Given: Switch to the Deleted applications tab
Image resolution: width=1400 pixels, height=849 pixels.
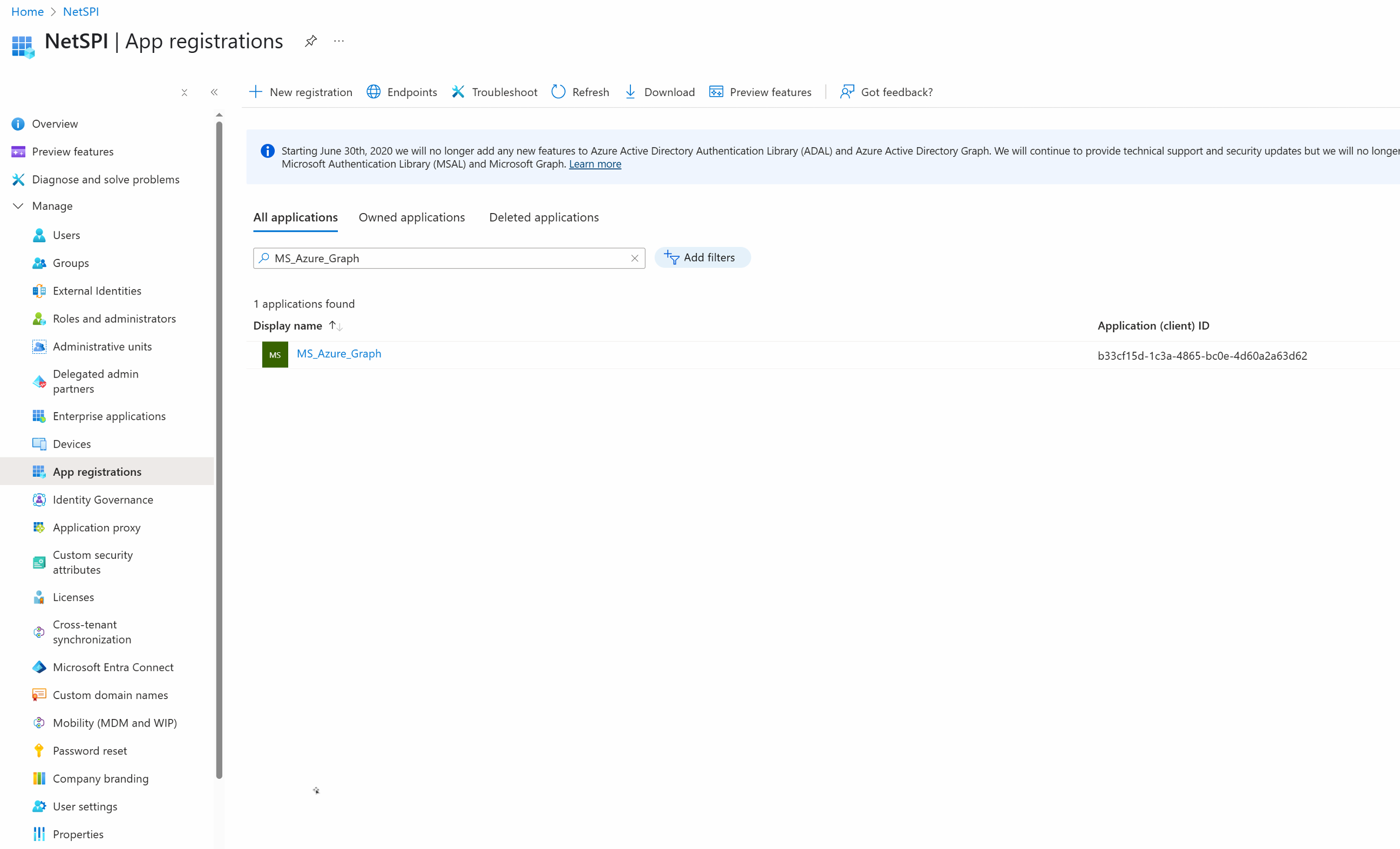Looking at the screenshot, I should (x=543, y=217).
